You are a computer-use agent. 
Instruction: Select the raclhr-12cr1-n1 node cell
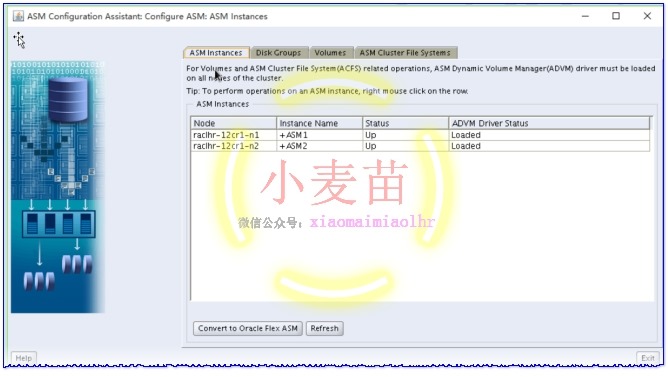(233, 135)
